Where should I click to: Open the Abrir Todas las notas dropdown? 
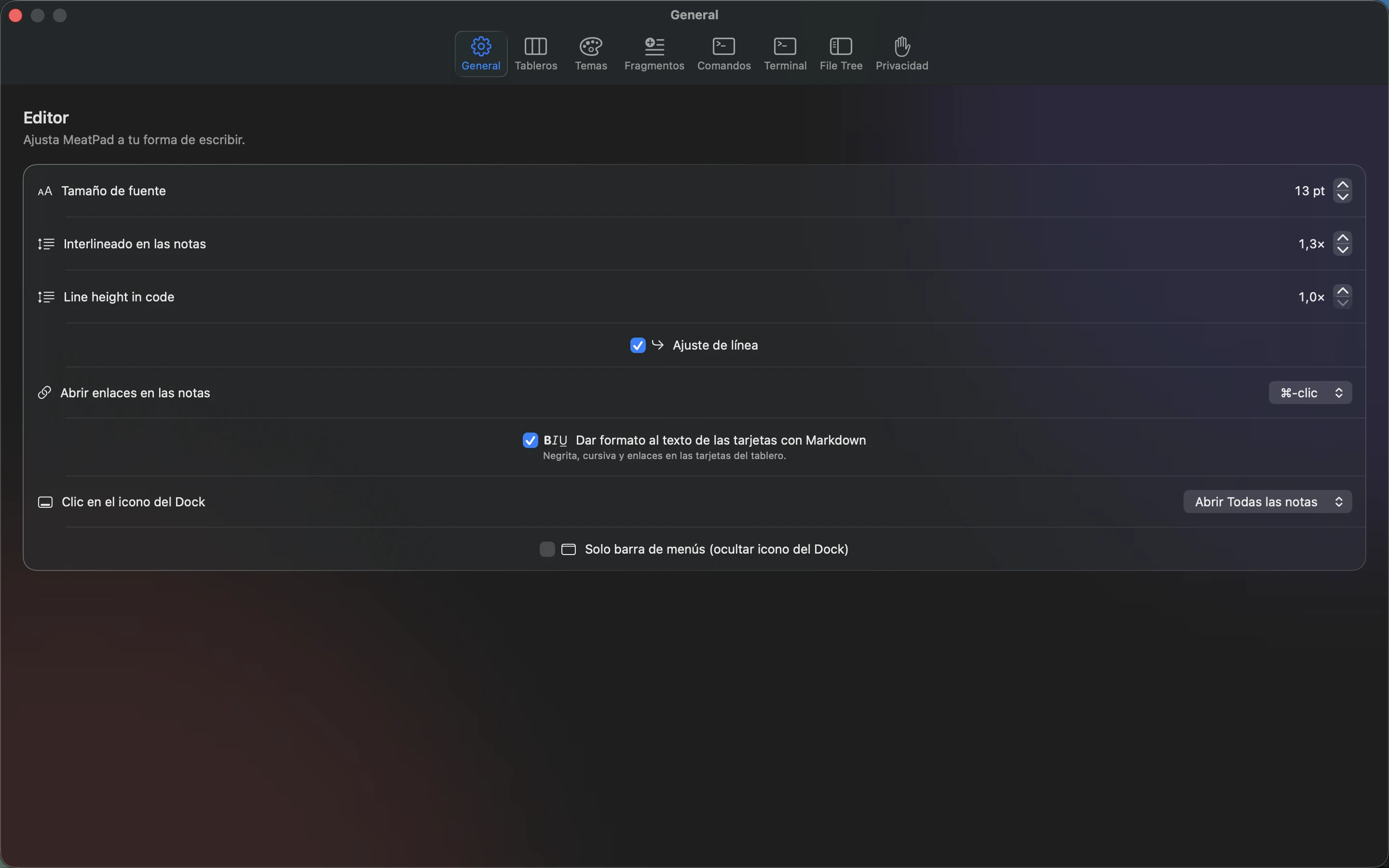coord(1267,502)
